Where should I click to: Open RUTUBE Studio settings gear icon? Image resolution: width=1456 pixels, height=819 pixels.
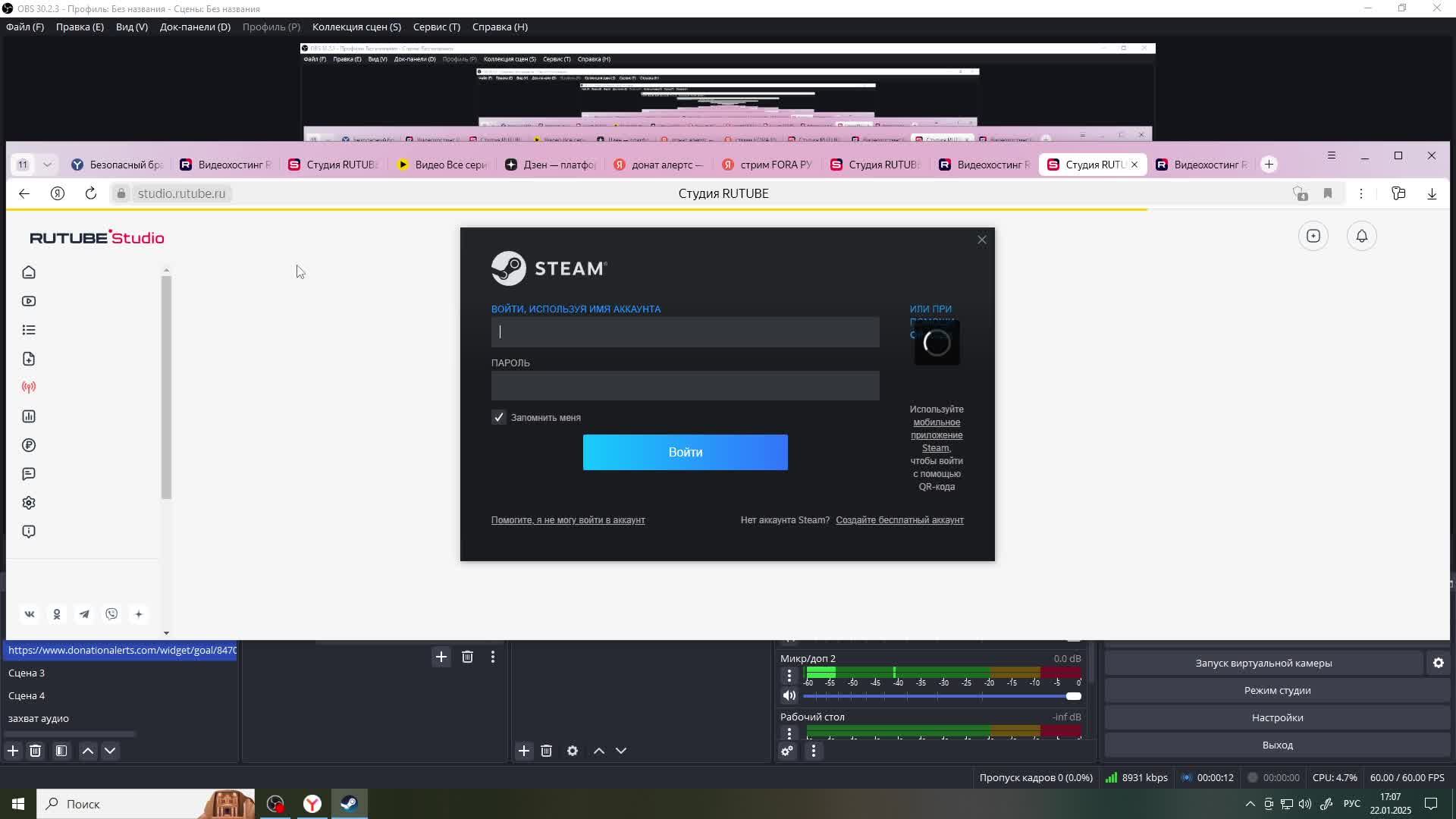point(29,503)
